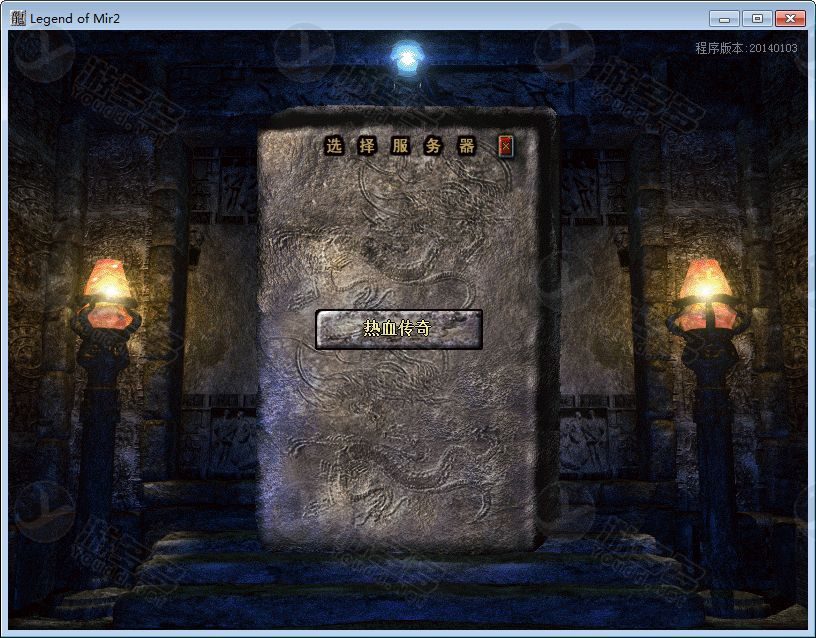The width and height of the screenshot is (816, 638).
Task: Click the Legend of Mir2 title bar icon
Action: pos(18,18)
